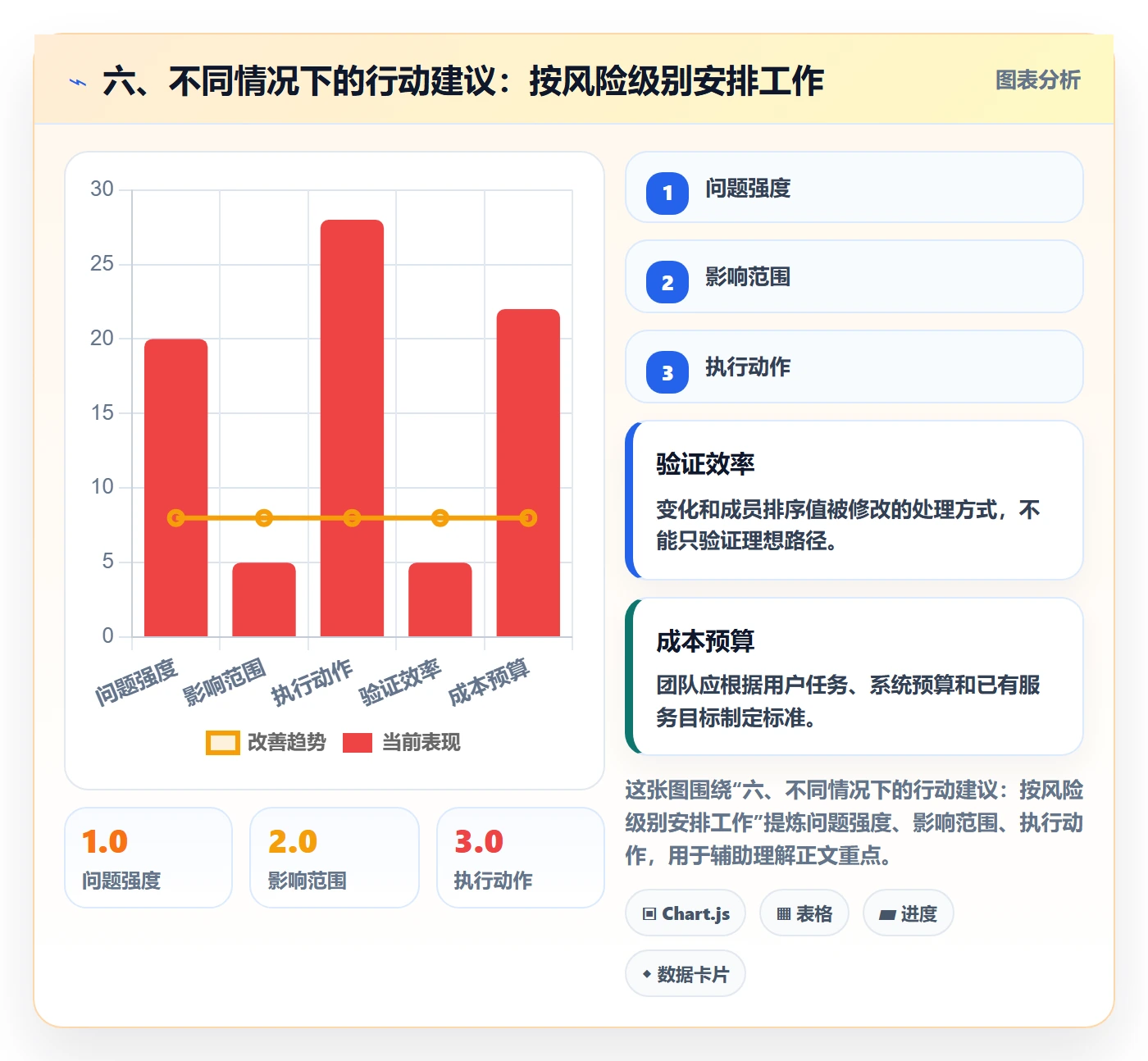Click the orange trend point over 影响范围

click(x=264, y=518)
